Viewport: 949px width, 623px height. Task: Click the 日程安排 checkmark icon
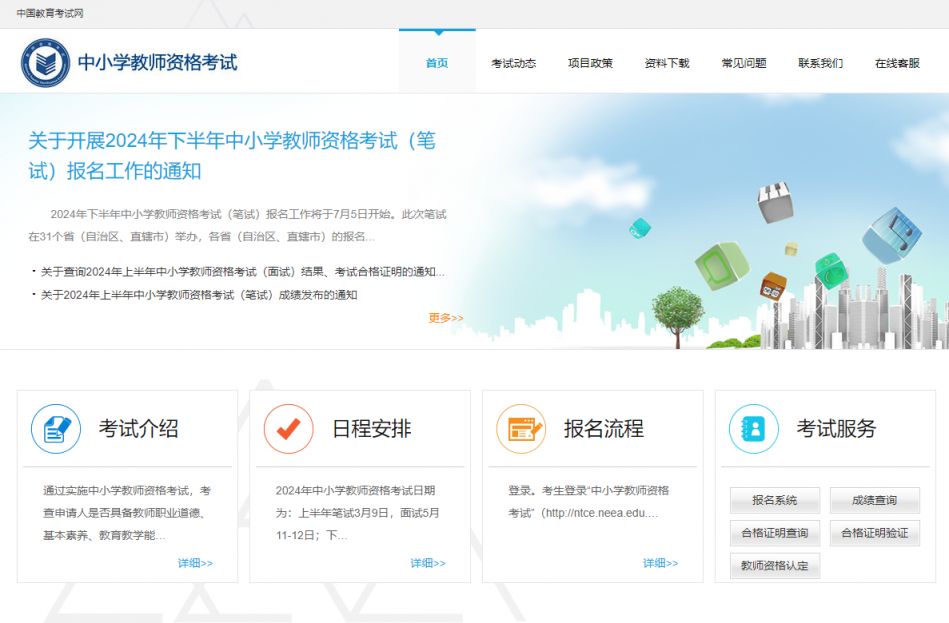[x=289, y=429]
